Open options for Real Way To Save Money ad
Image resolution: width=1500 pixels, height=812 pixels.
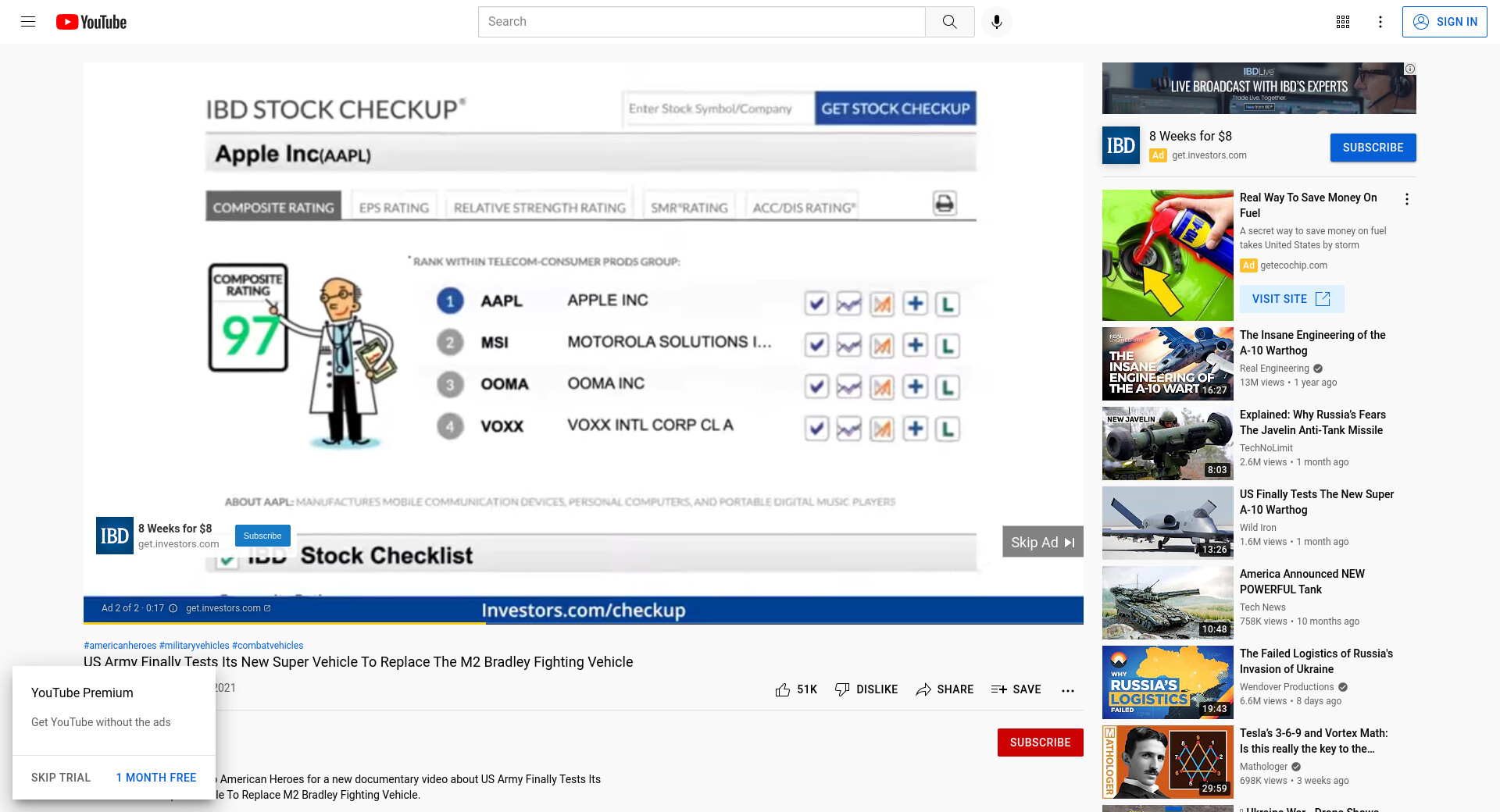(x=1407, y=199)
